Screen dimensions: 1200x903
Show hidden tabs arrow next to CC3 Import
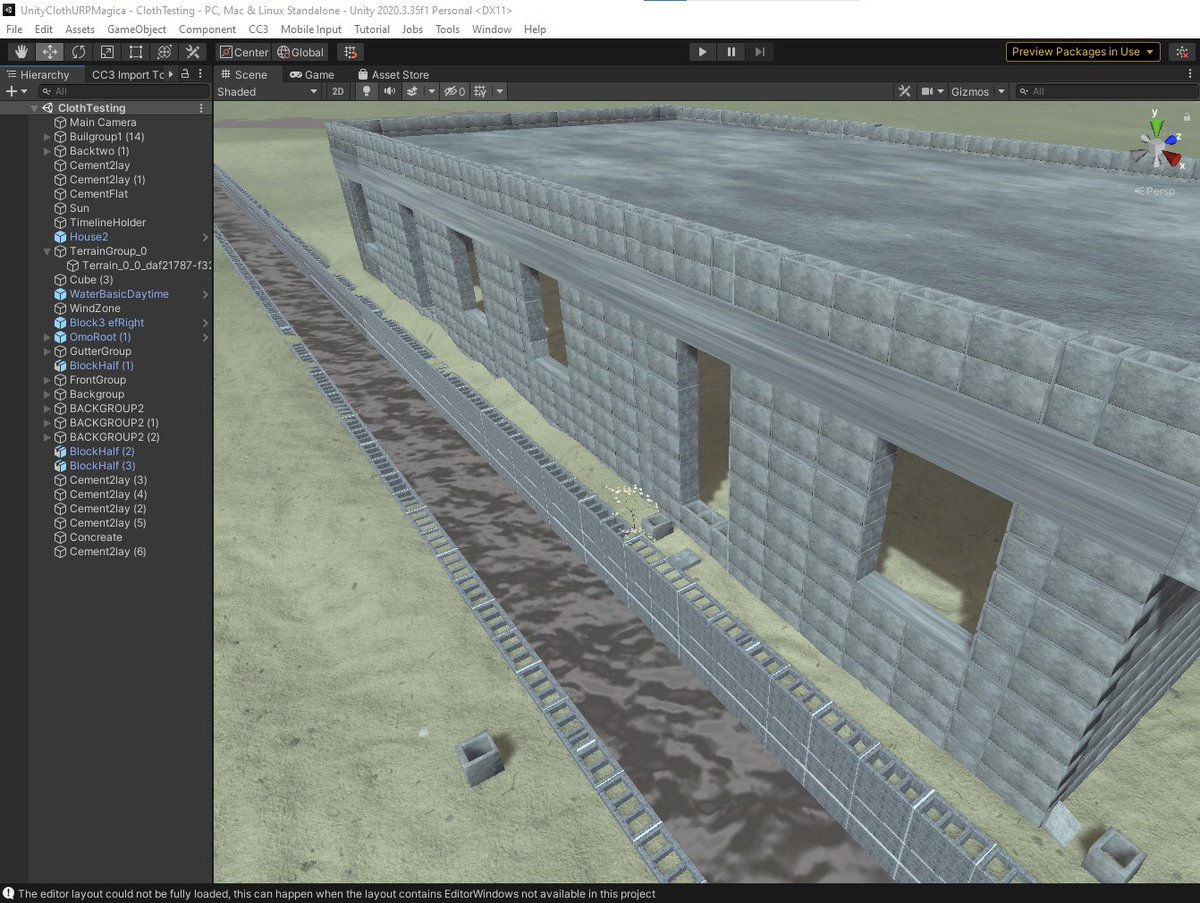[170, 74]
